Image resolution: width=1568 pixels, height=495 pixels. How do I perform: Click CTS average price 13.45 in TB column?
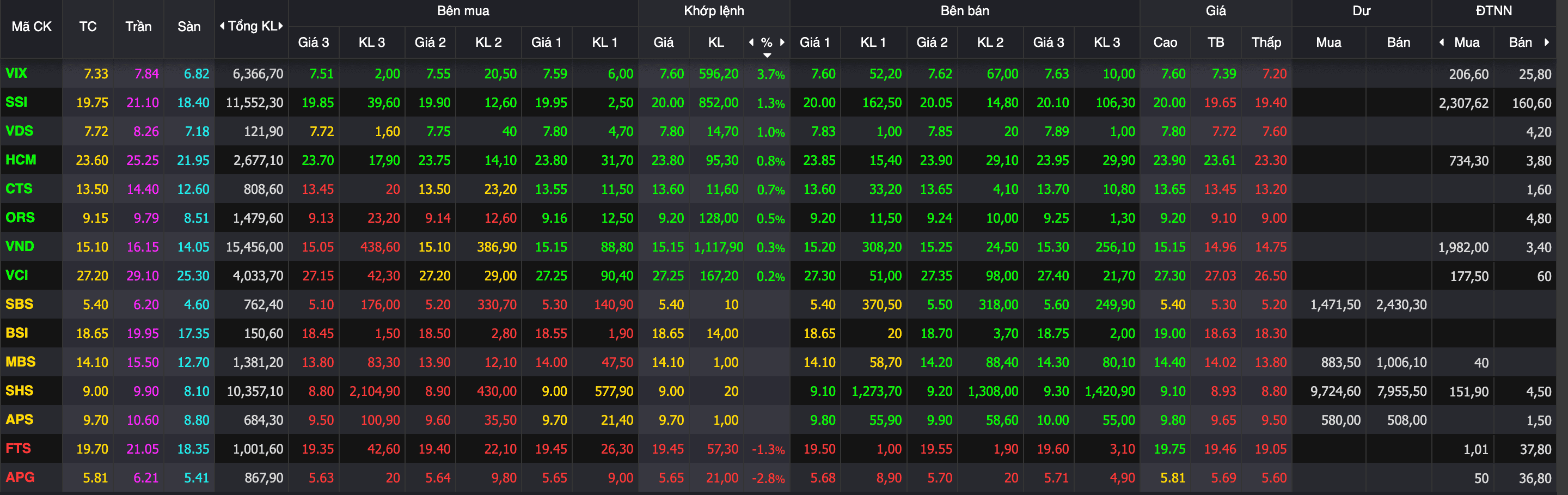tap(1220, 190)
